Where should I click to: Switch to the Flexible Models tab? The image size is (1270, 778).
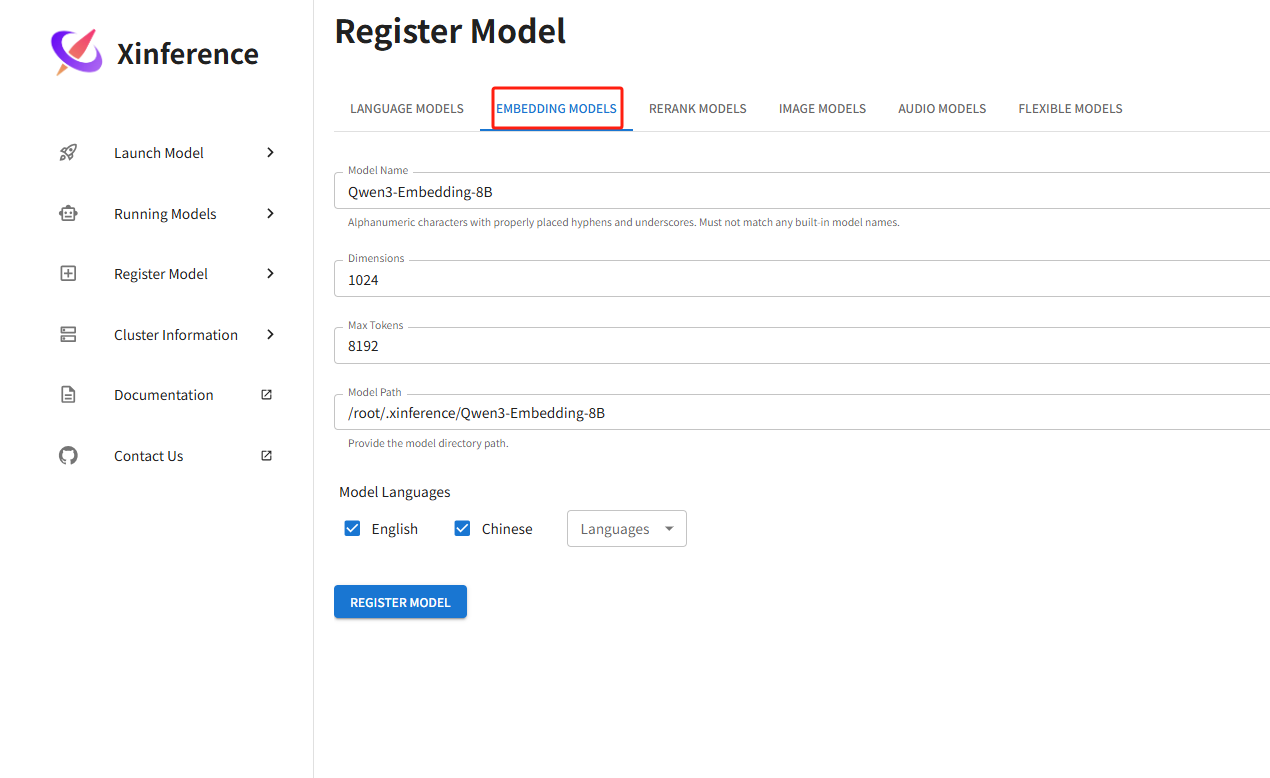(1070, 108)
